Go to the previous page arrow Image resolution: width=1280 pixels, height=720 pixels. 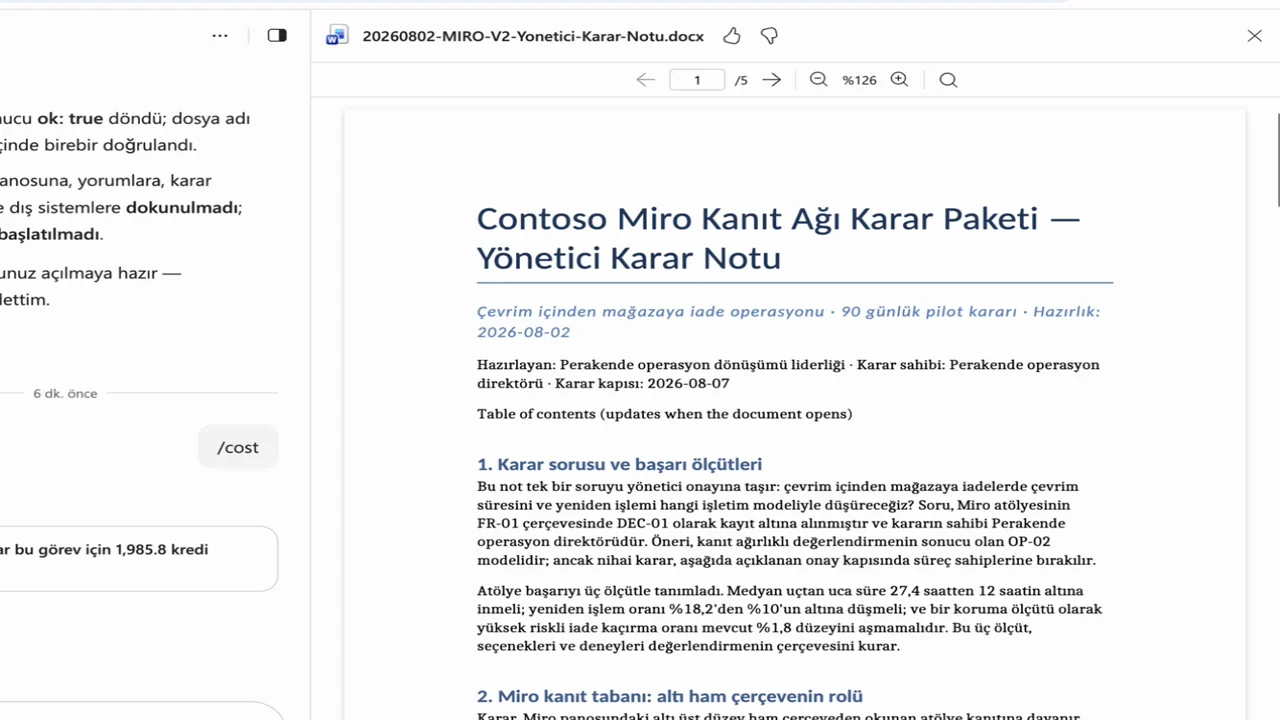click(x=646, y=80)
